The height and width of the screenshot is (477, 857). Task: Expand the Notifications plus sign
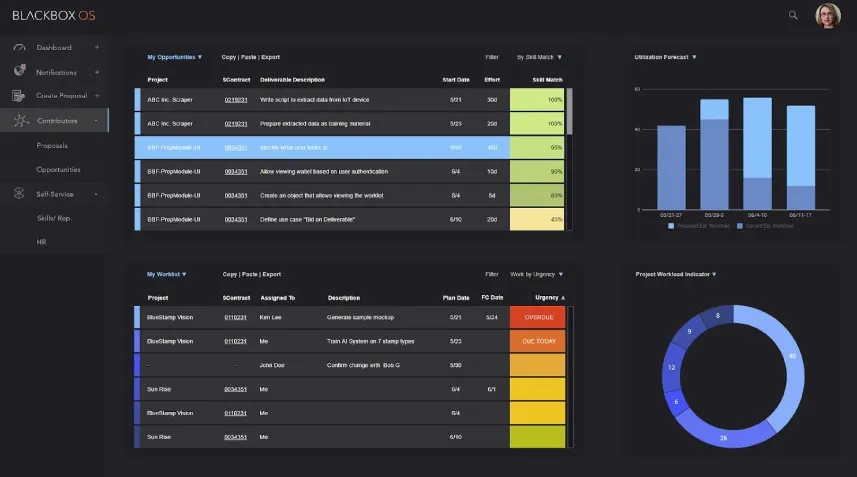[x=97, y=72]
